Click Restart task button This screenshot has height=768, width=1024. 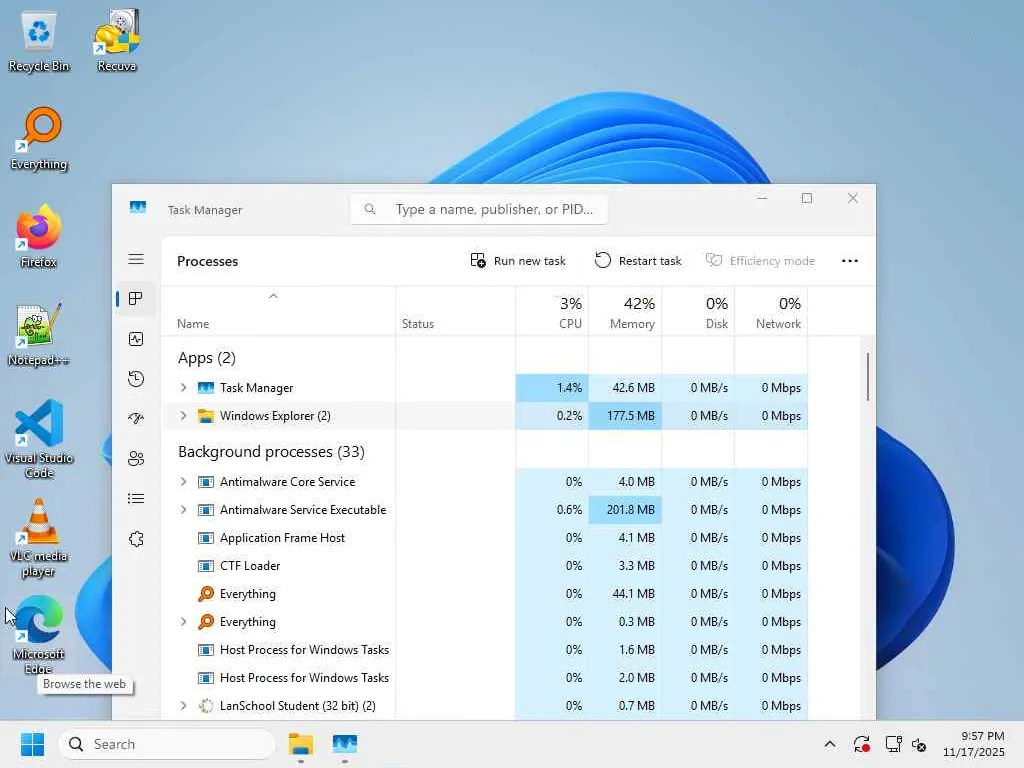point(638,261)
